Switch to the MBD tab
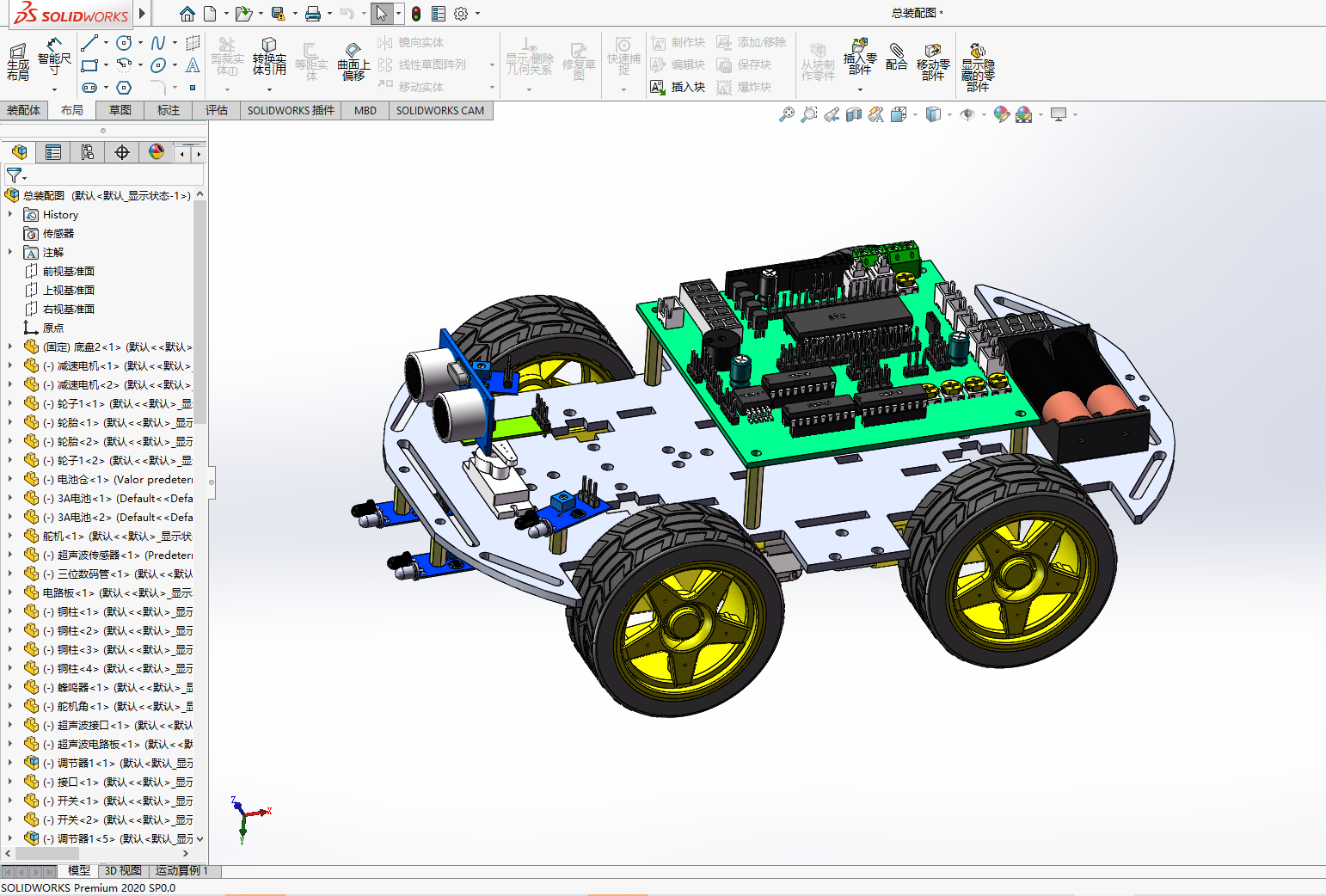1326x896 pixels. [365, 110]
